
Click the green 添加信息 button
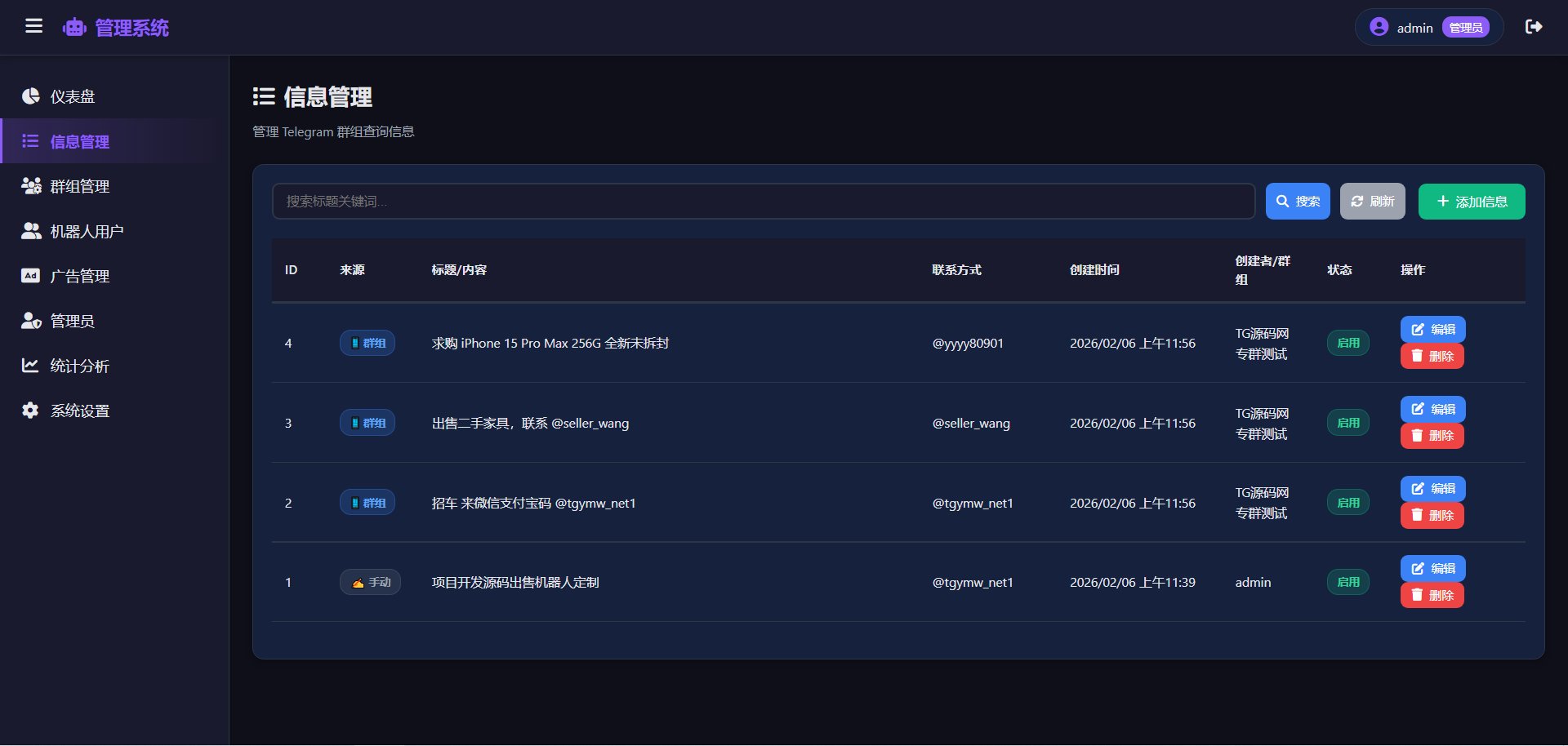pyautogui.click(x=1471, y=202)
